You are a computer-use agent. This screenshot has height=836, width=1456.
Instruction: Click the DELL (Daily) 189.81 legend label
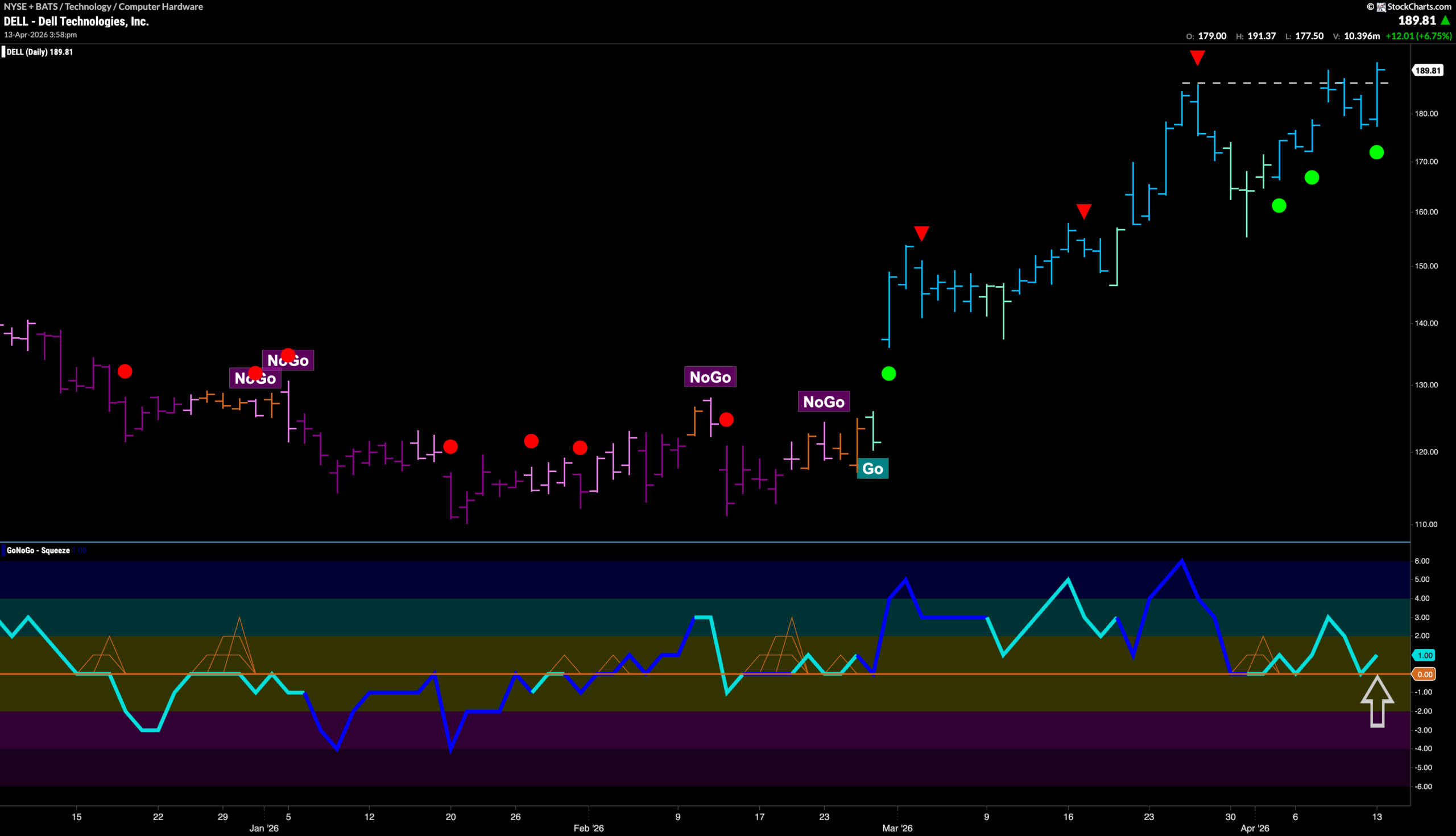click(40, 52)
